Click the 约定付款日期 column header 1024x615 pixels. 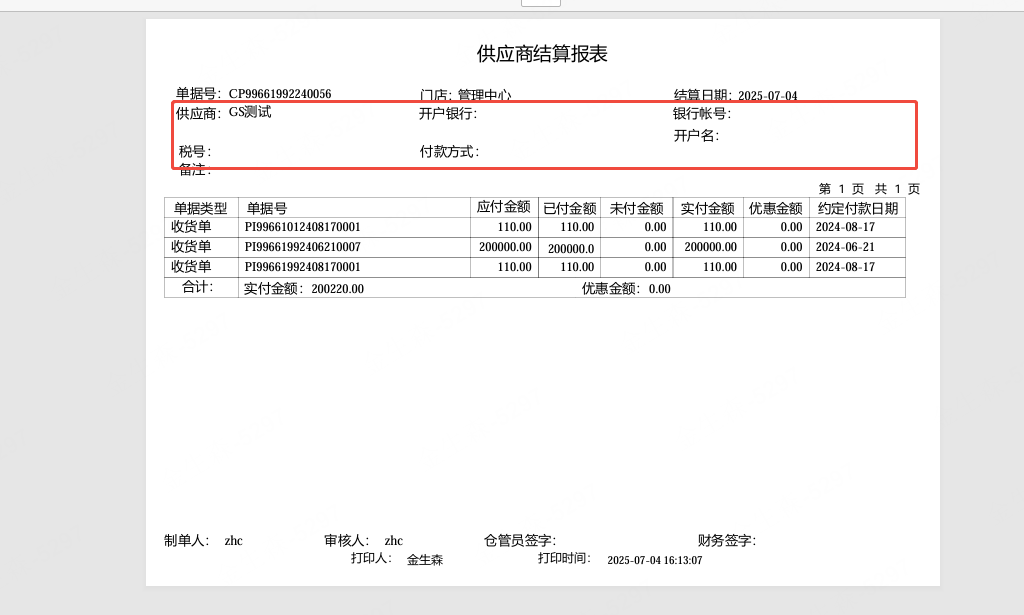(858, 208)
